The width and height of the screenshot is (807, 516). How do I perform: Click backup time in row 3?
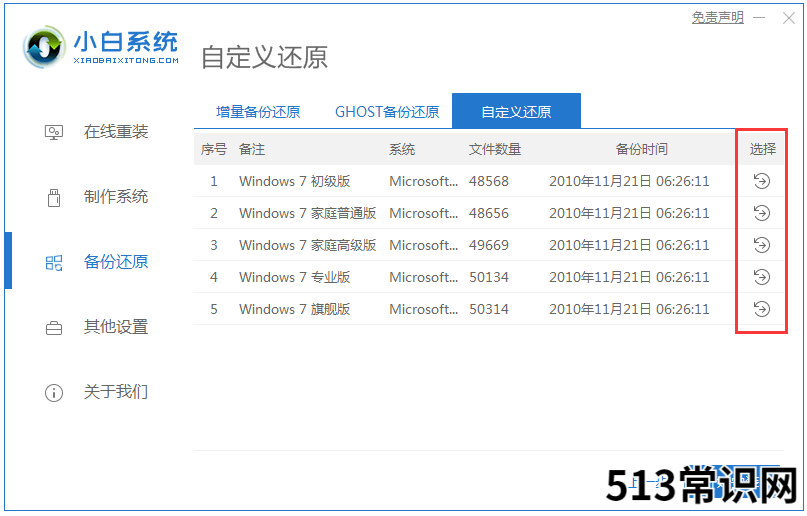pos(629,245)
